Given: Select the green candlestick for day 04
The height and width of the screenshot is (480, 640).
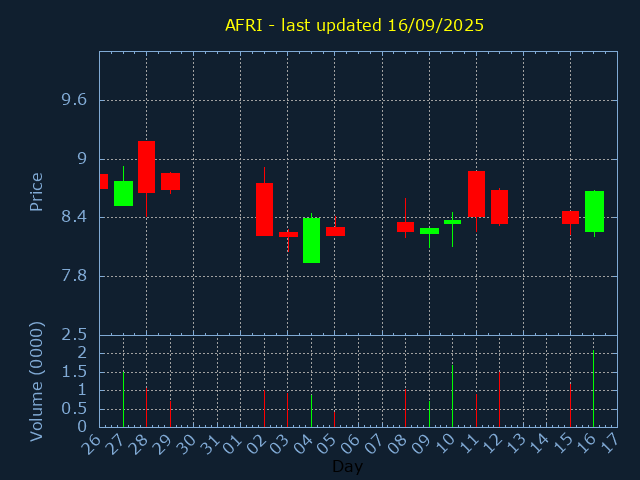Looking at the screenshot, I should pyautogui.click(x=311, y=240).
